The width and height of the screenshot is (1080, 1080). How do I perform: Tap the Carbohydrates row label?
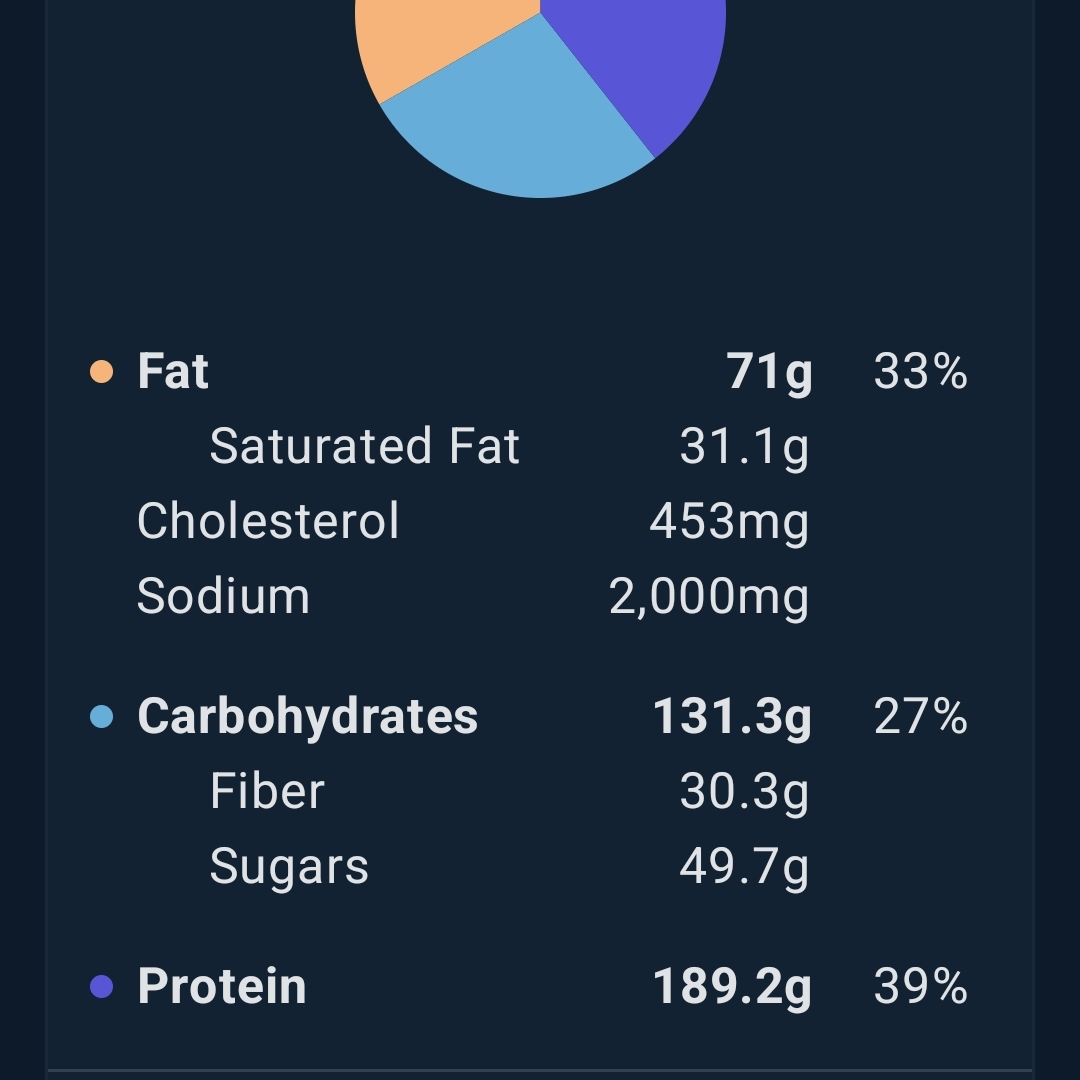click(x=307, y=717)
